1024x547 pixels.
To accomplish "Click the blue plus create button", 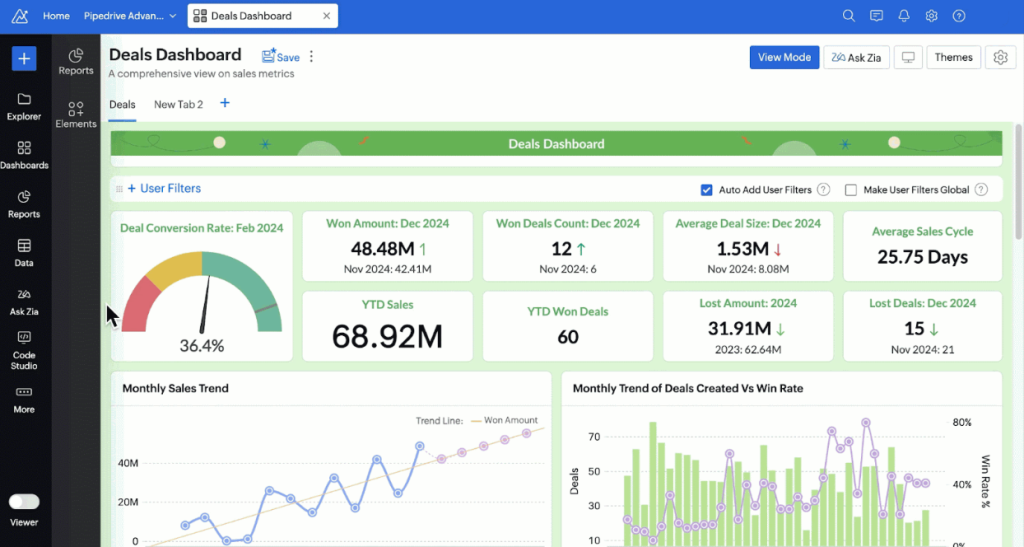I will click(x=24, y=59).
